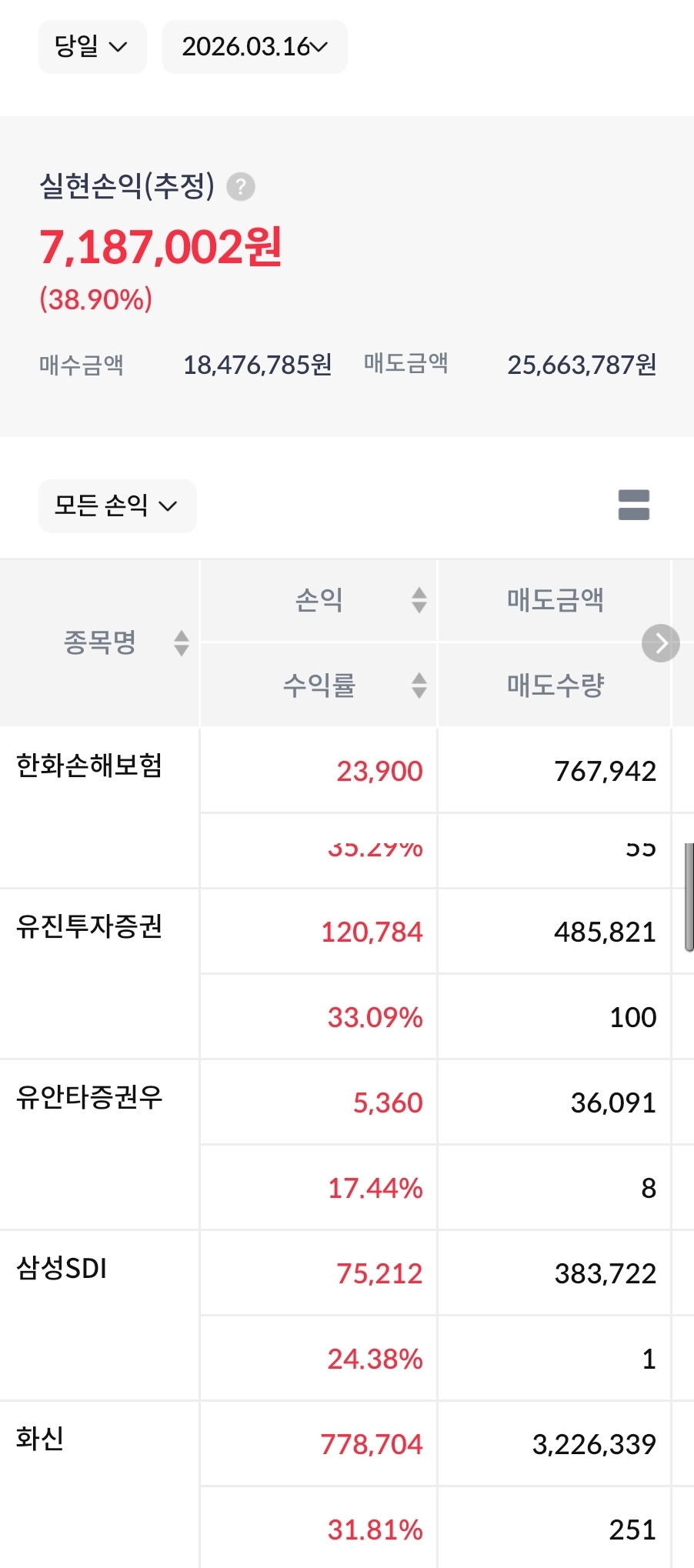Sort by 종목명 using sort arrows

coord(182,643)
